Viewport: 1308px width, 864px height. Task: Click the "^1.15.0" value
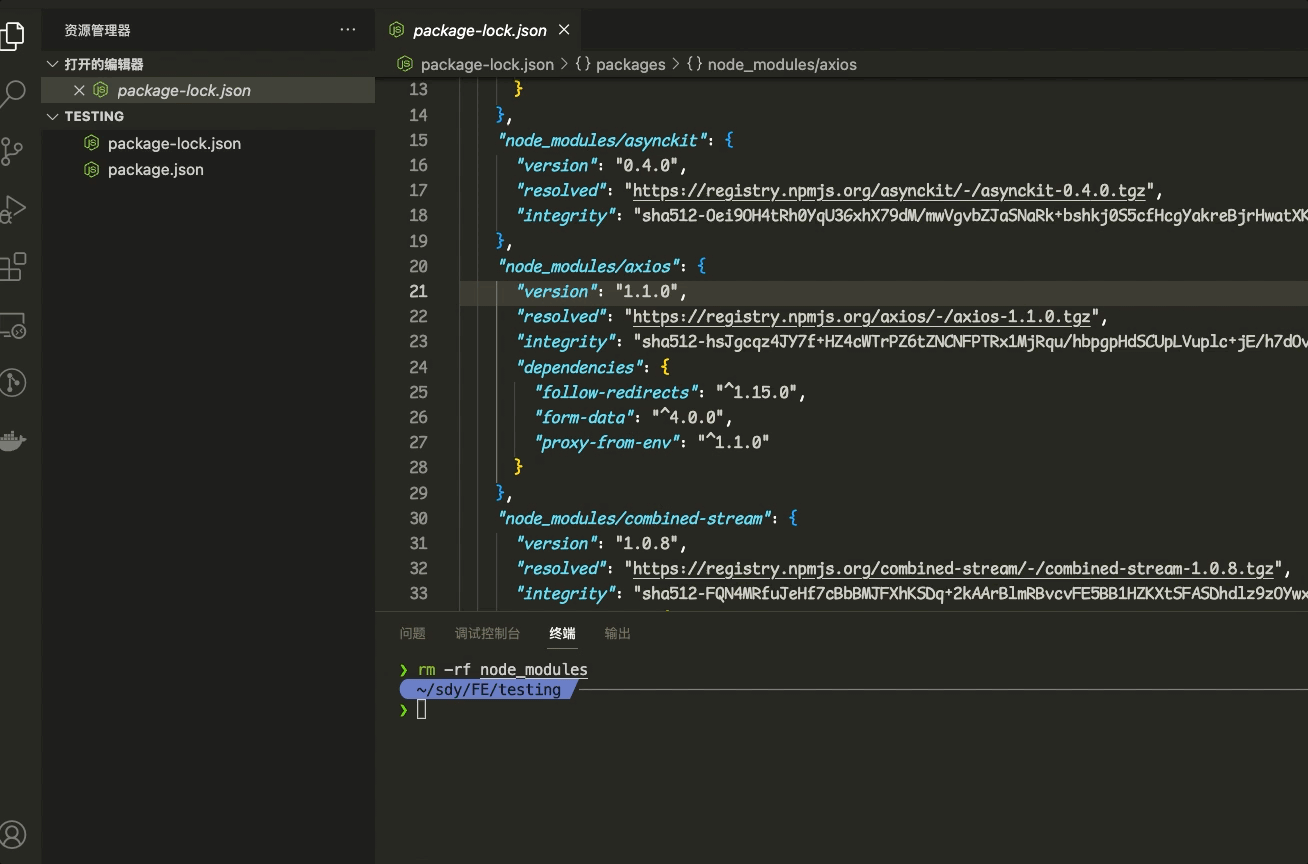757,392
